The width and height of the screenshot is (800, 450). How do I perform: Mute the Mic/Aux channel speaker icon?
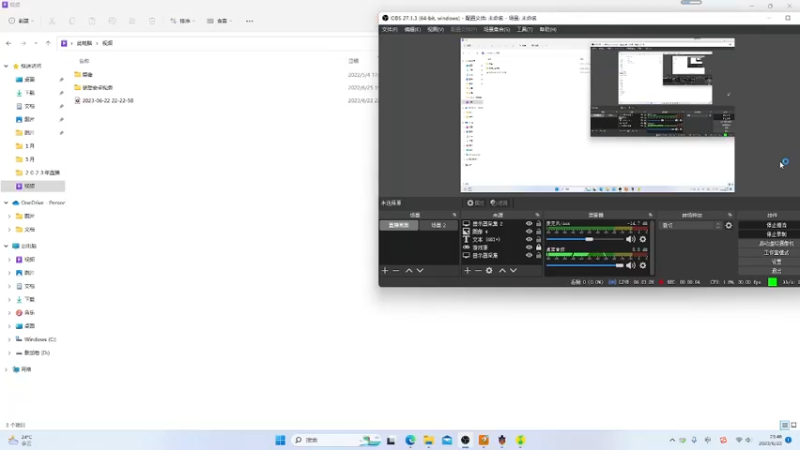coord(631,239)
